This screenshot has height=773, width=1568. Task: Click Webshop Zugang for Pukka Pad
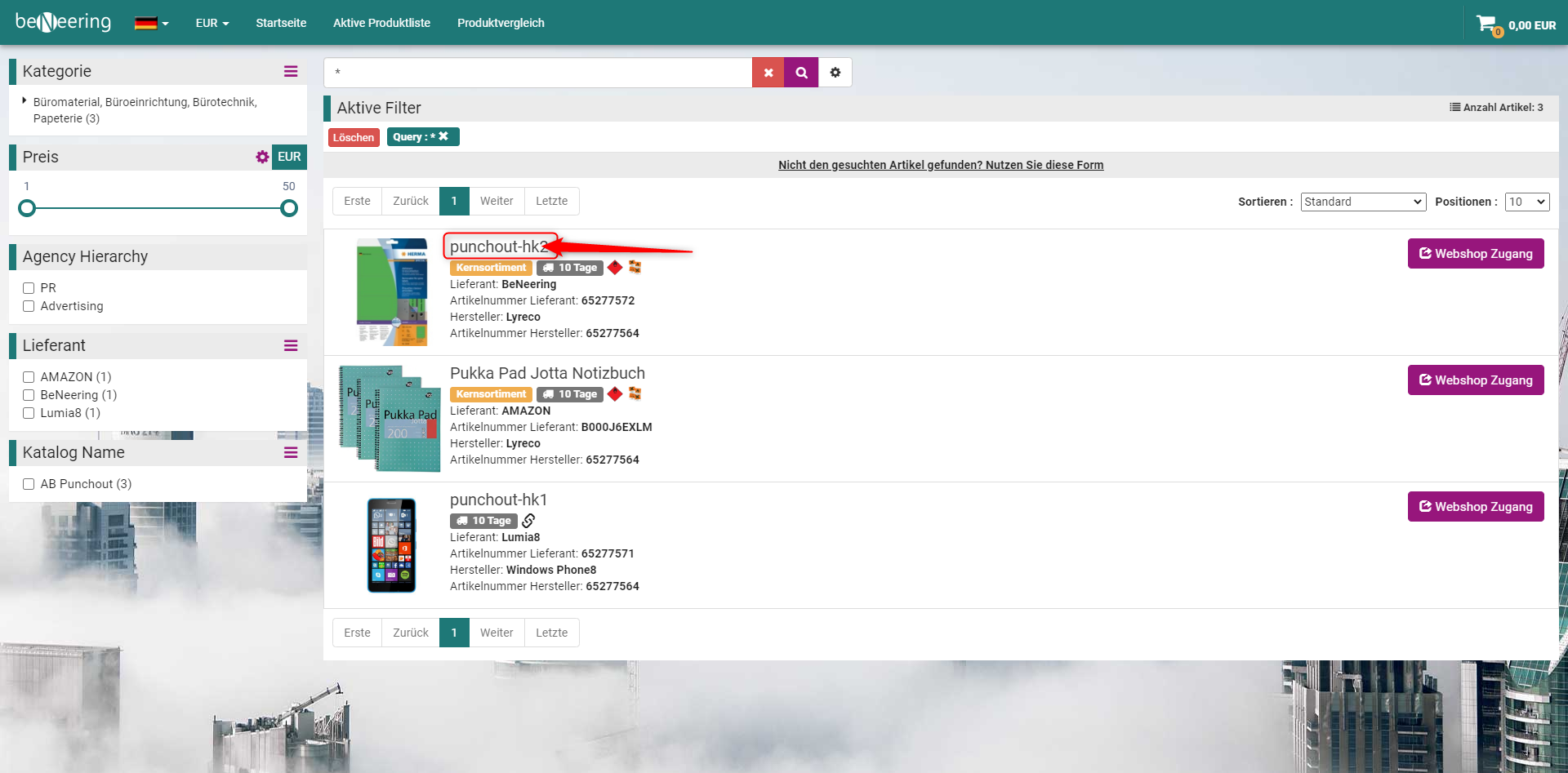(1475, 380)
